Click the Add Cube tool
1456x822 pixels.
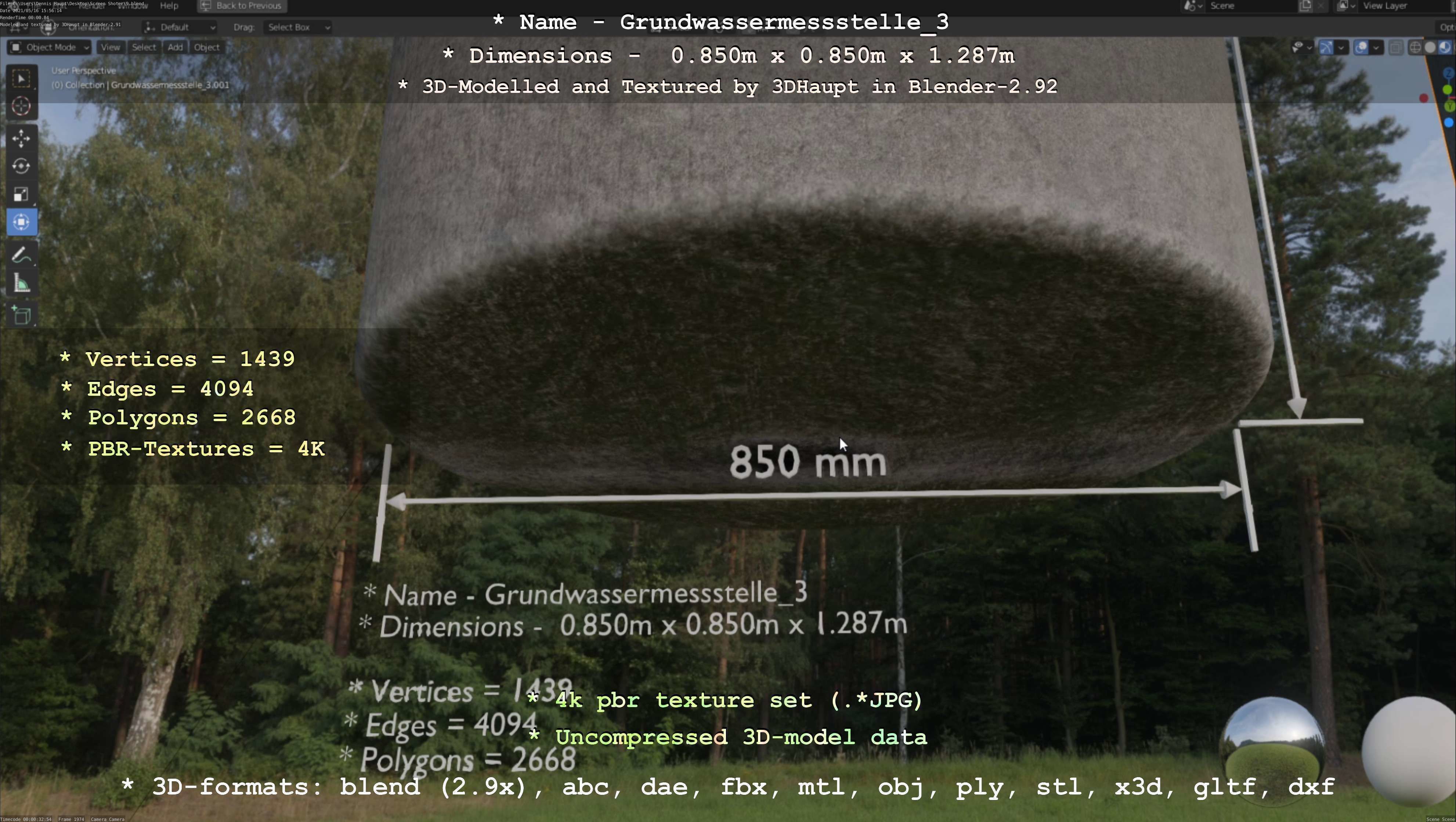click(21, 315)
